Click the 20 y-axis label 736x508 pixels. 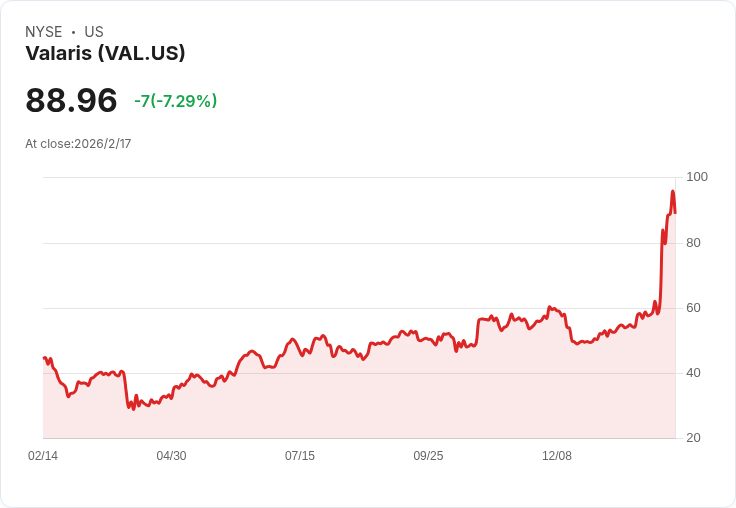pos(692,438)
